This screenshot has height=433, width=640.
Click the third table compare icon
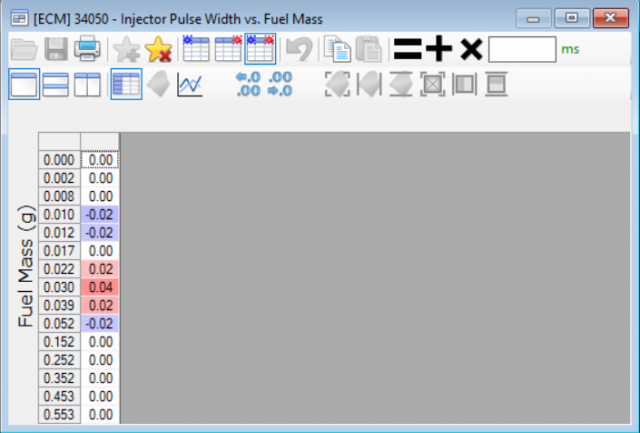pyautogui.click(x=260, y=48)
